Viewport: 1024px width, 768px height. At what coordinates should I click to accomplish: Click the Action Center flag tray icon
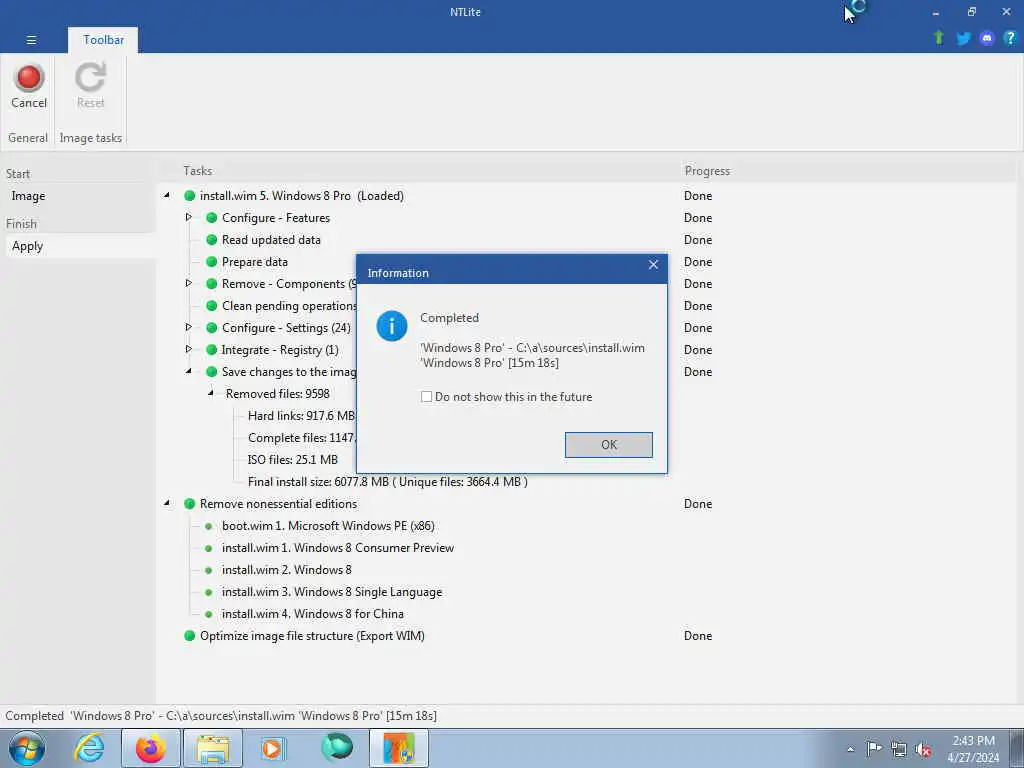point(874,749)
